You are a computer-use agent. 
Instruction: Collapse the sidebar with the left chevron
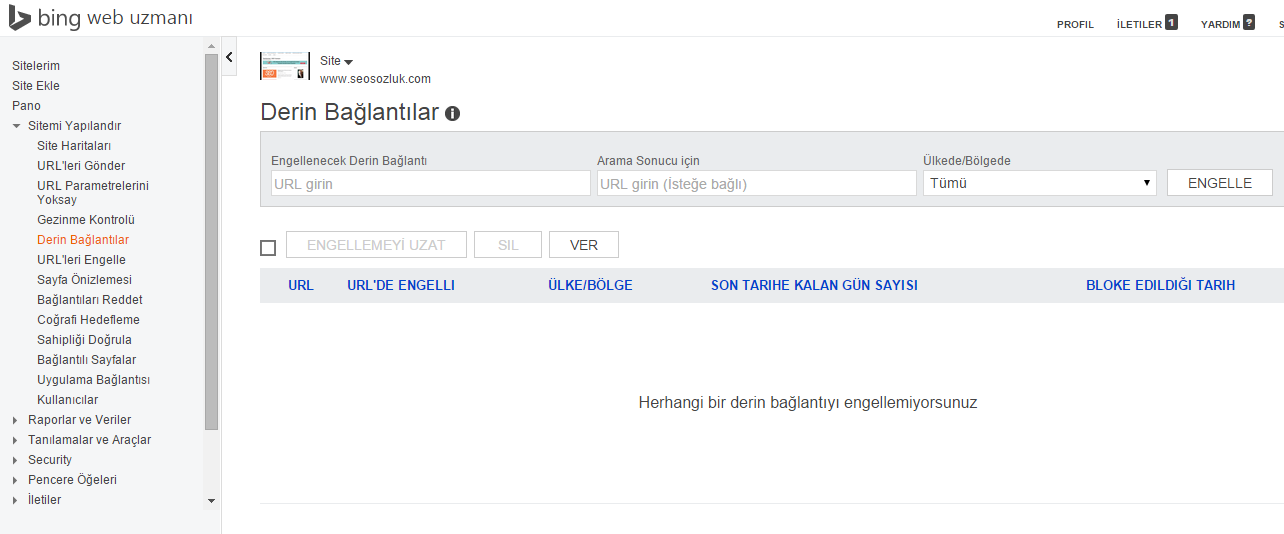point(229,58)
